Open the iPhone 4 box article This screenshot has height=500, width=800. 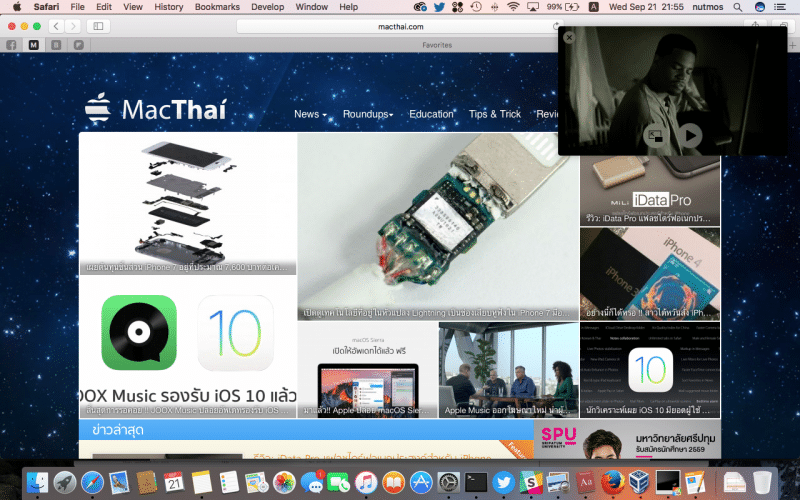[650, 274]
